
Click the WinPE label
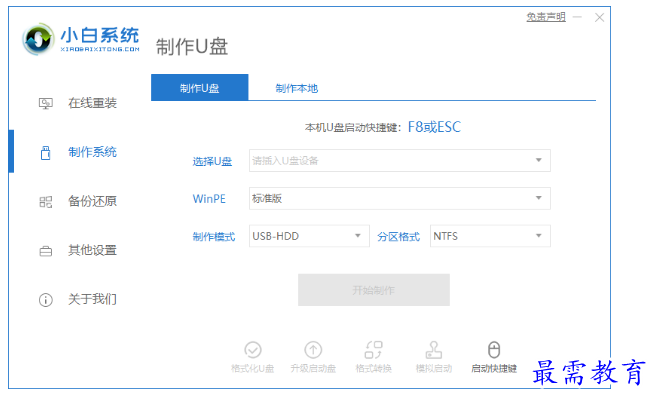click(209, 199)
